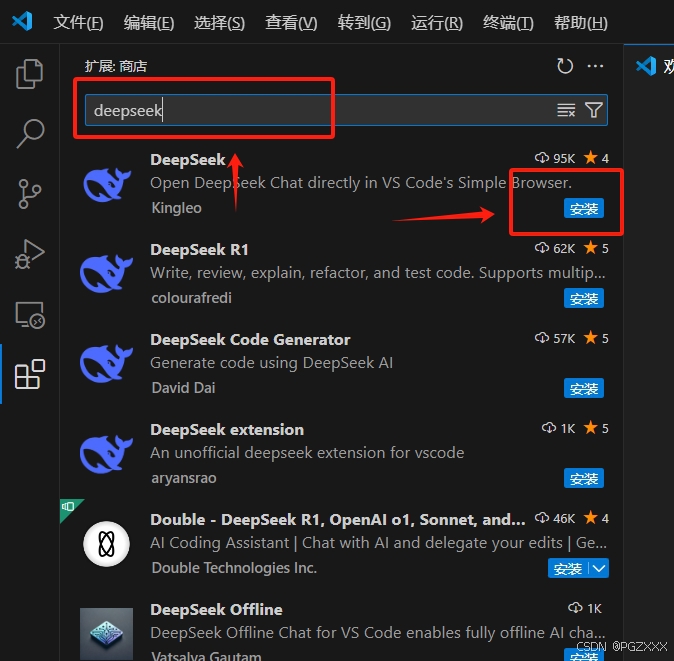Open the 'DeepSeek extension' title
674x661 pixels.
click(227, 429)
